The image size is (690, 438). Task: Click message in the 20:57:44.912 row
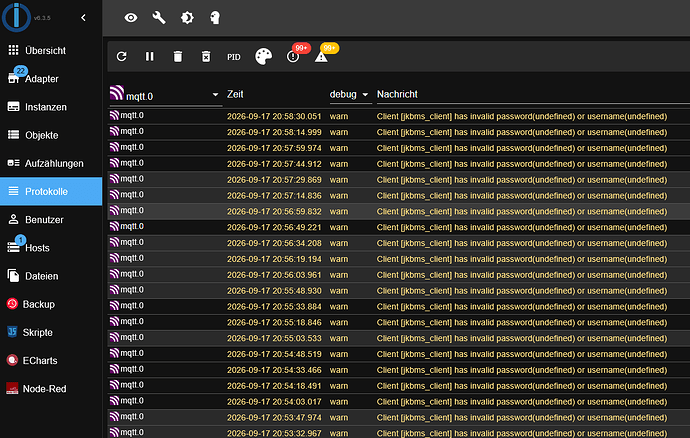[522, 164]
